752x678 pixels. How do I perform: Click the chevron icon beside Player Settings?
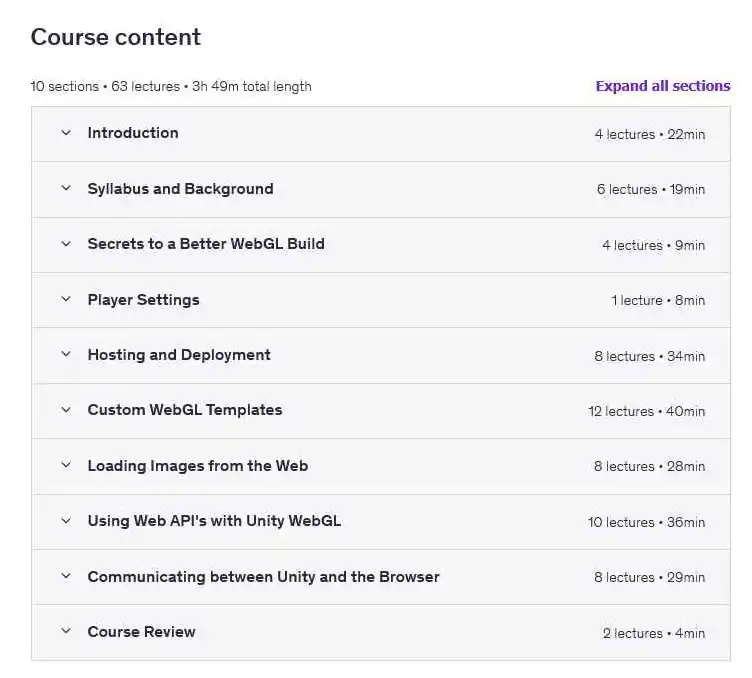click(66, 299)
